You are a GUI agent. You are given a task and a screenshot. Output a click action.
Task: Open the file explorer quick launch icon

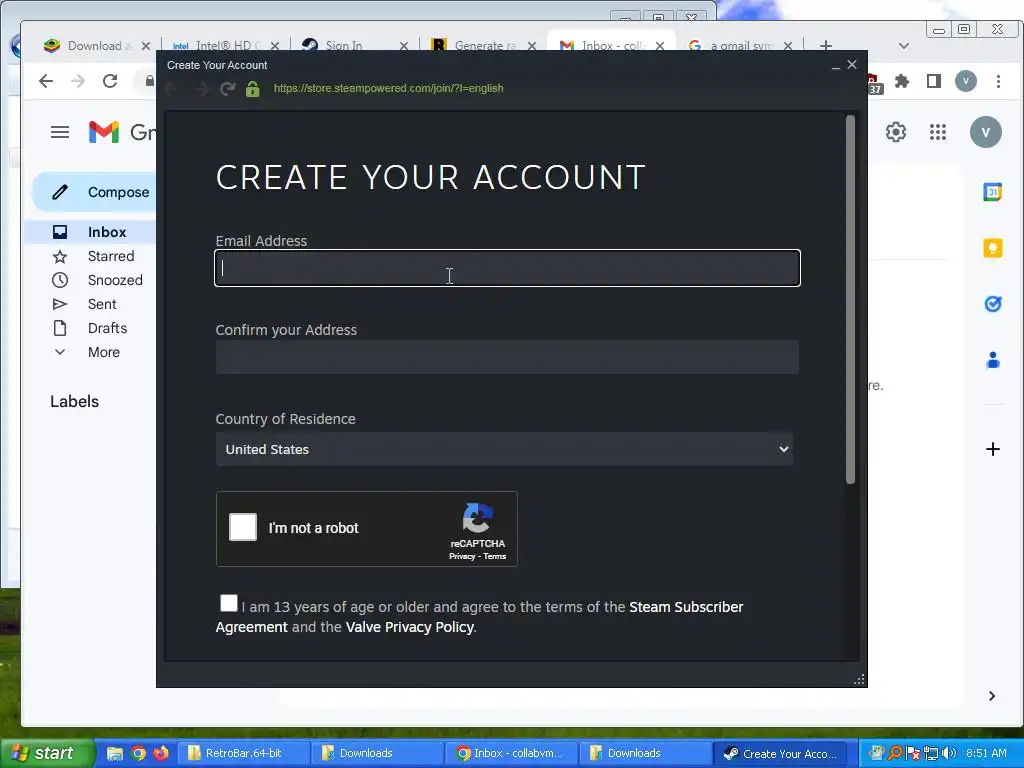pos(115,753)
